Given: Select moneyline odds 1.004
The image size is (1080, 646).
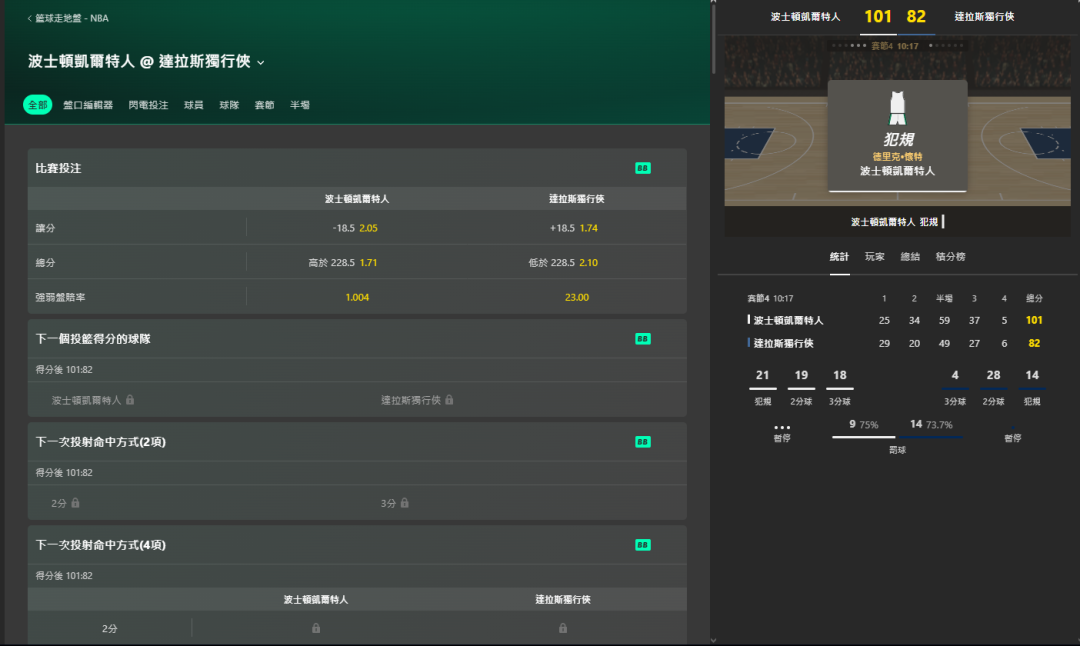Looking at the screenshot, I should [x=357, y=298].
